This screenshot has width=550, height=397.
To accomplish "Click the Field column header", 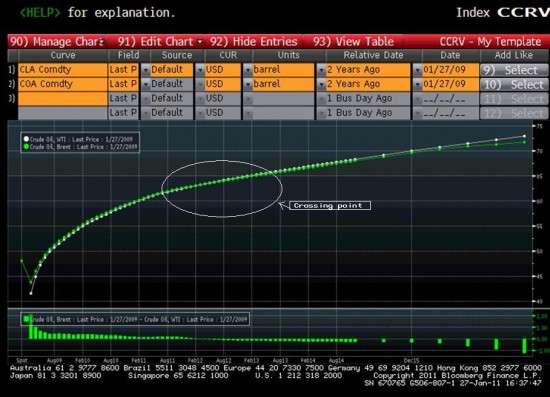I will (128, 55).
